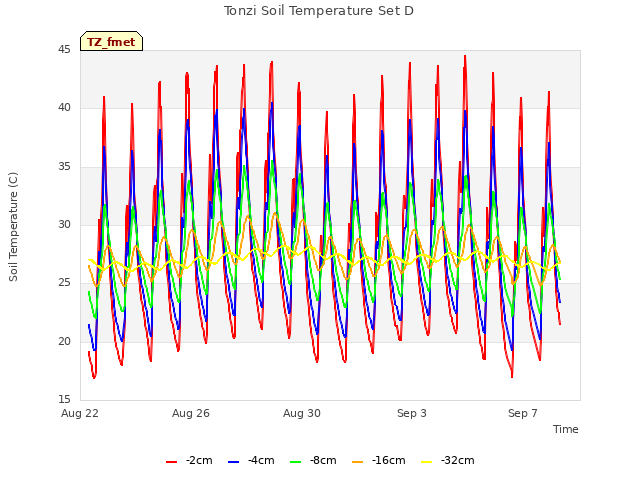Click the 15 y-axis tick label

click(64, 399)
